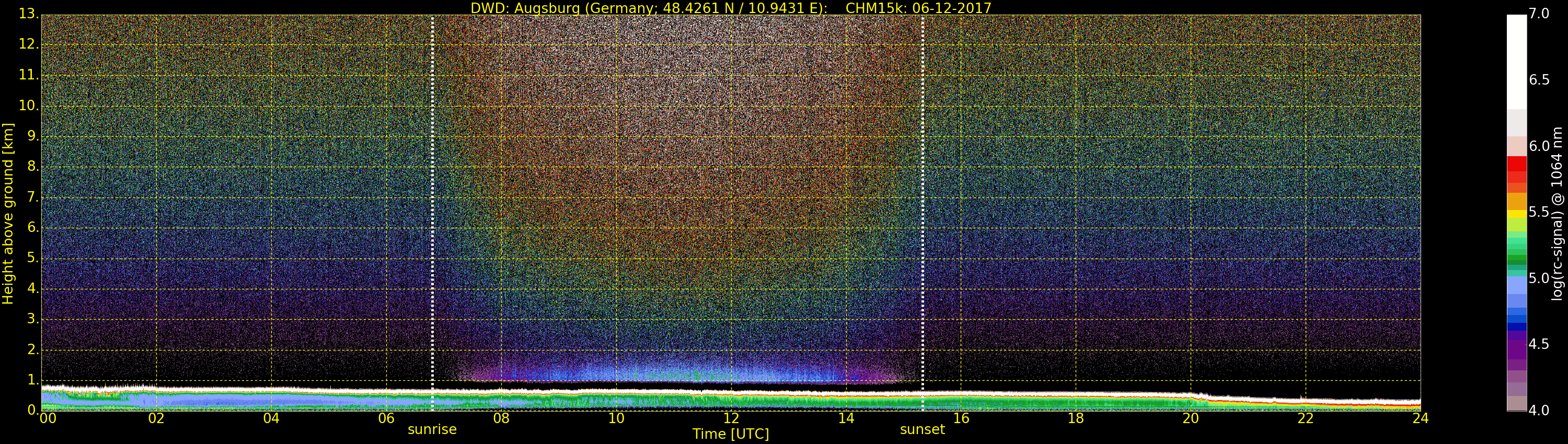Click the '7.0' value on the colorbar scale

[x=1539, y=14]
